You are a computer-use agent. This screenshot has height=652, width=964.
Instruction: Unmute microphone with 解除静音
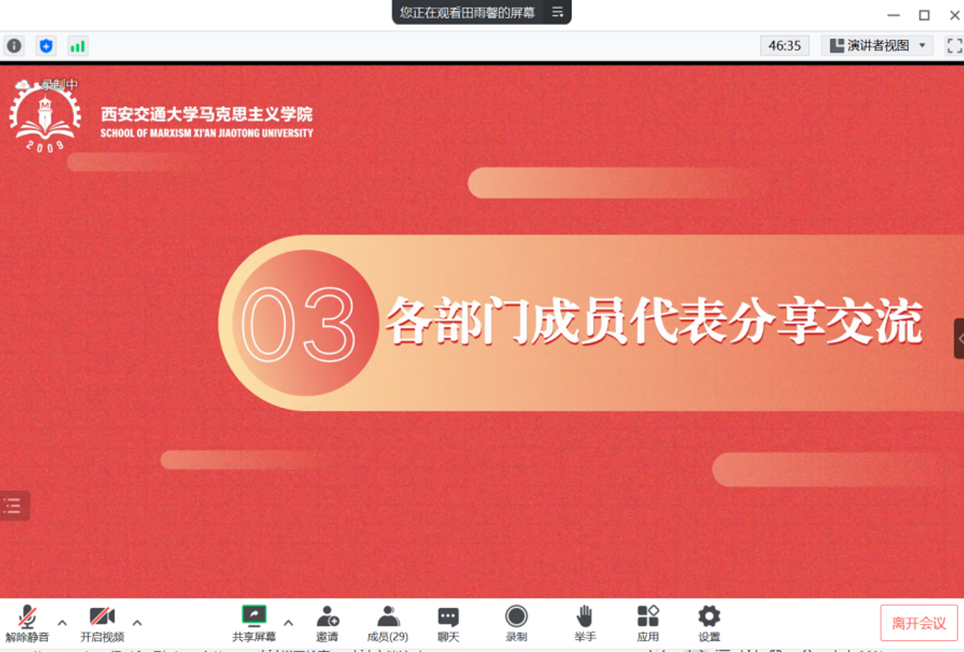tap(27, 617)
